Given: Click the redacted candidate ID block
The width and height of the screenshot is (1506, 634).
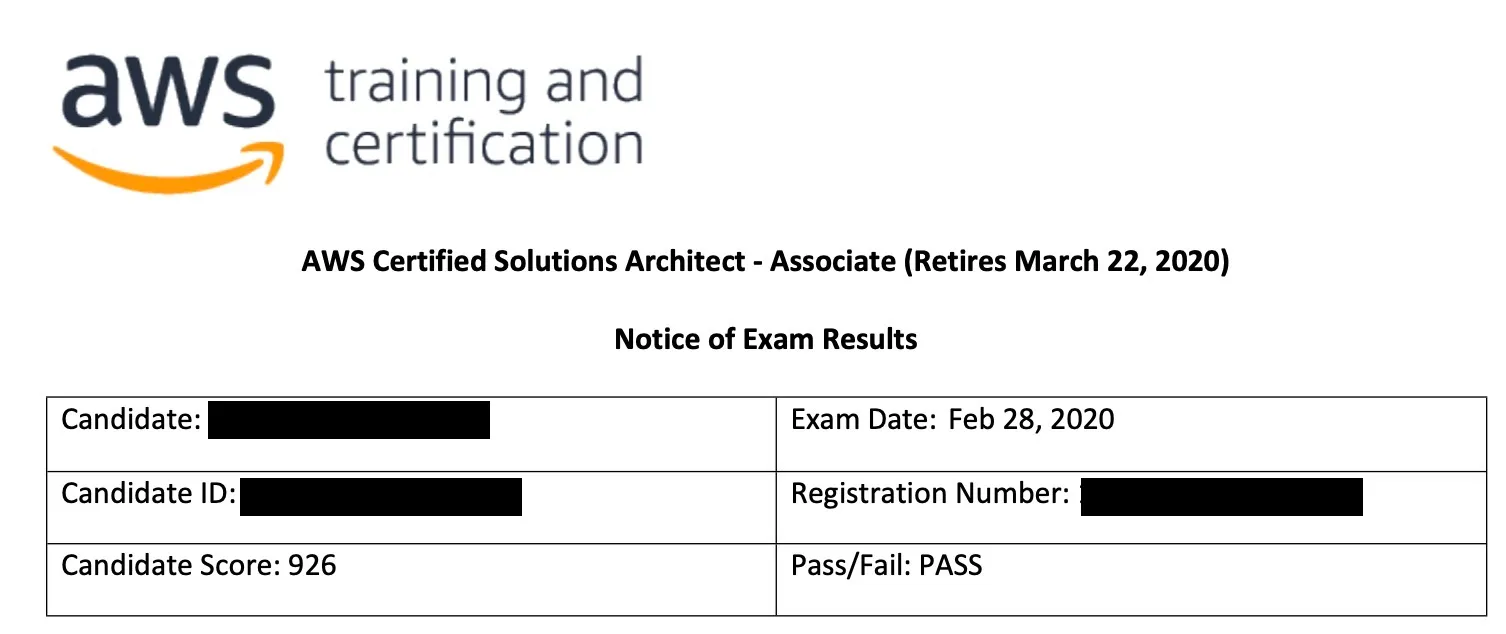Looking at the screenshot, I should [381, 496].
